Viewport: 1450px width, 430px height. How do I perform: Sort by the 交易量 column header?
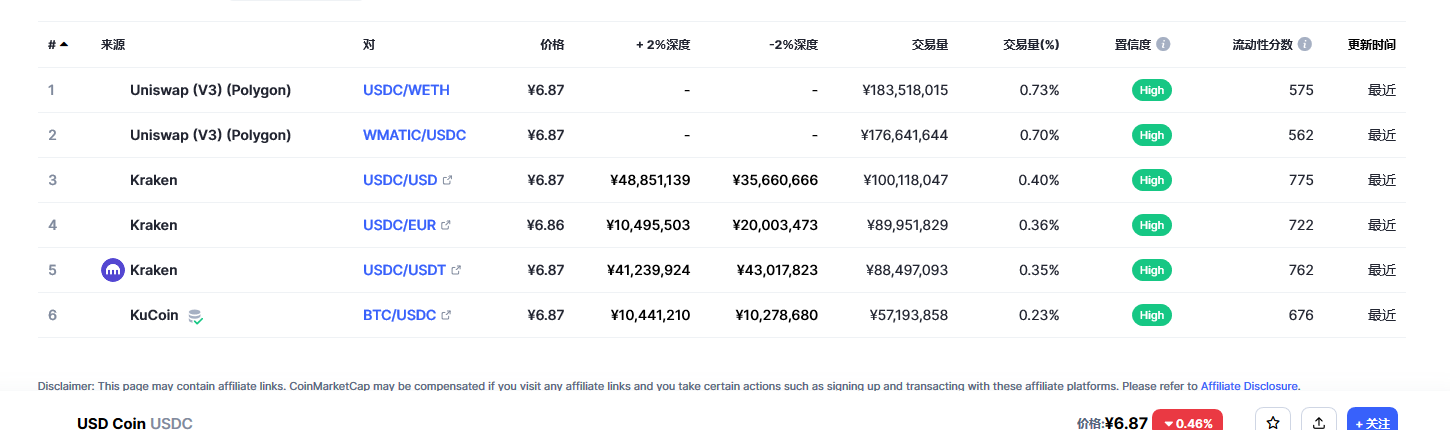pos(930,45)
